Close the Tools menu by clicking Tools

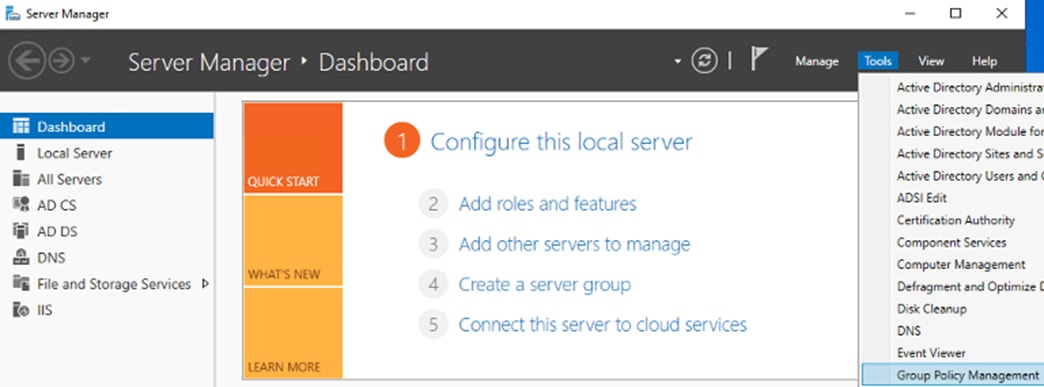[878, 61]
